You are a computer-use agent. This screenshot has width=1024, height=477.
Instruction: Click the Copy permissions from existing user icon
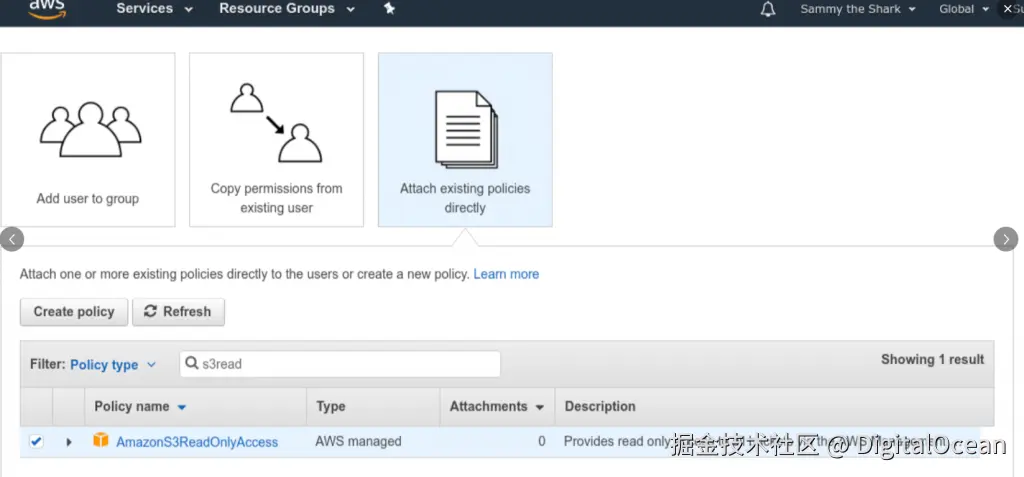tap(276, 124)
